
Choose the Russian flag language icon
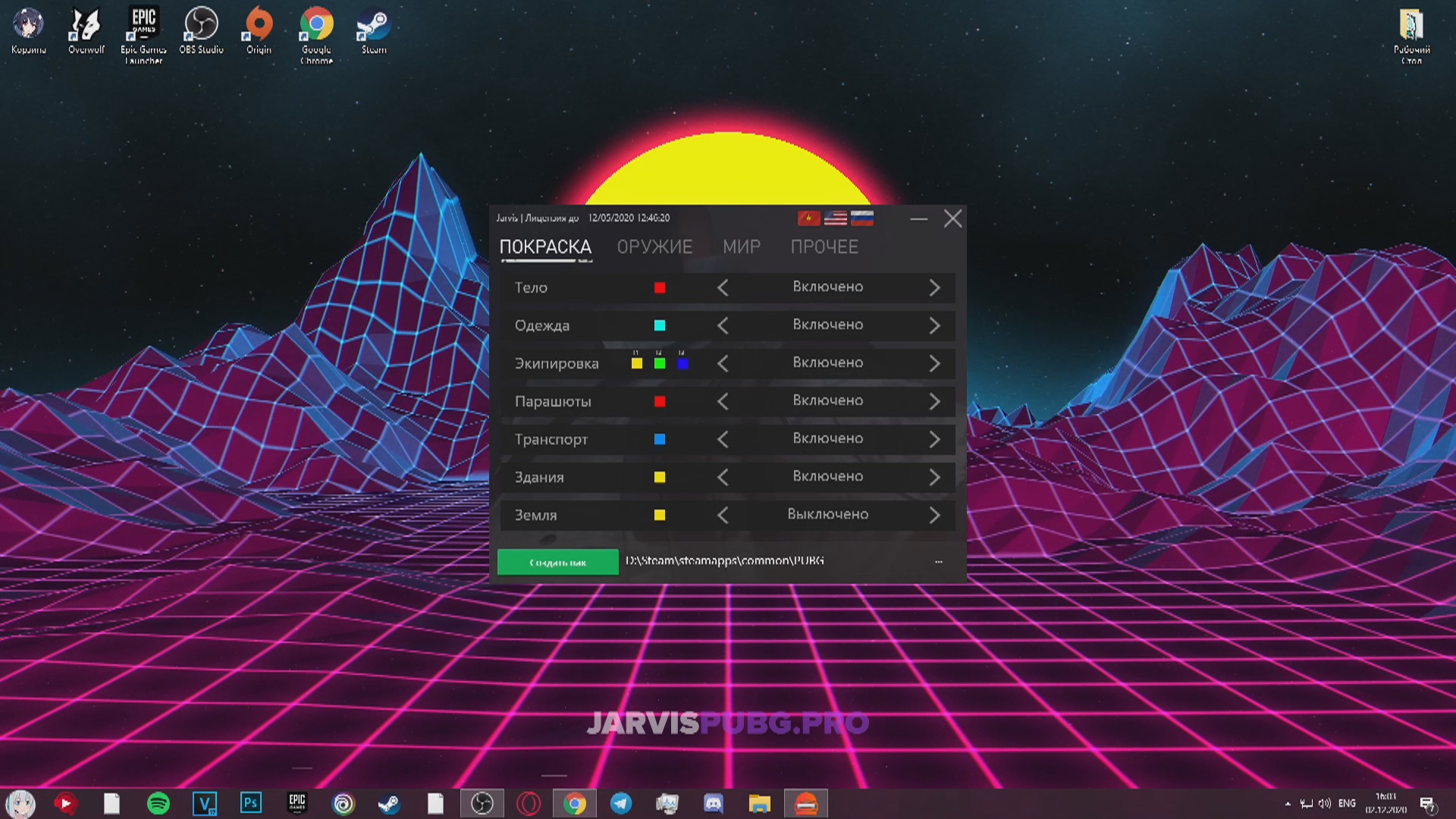pos(862,218)
